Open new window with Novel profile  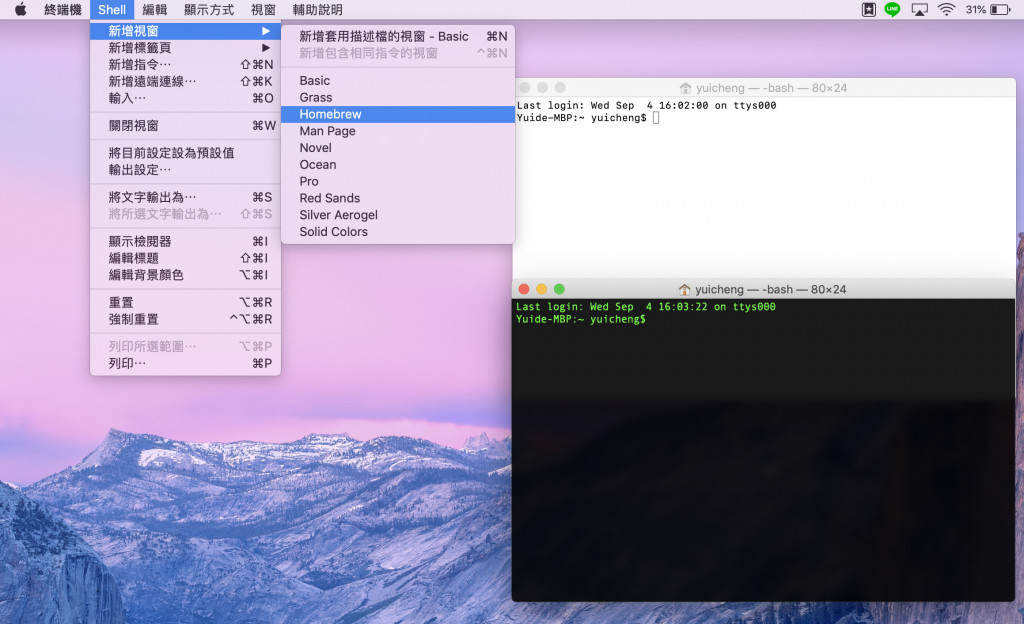click(x=398, y=148)
